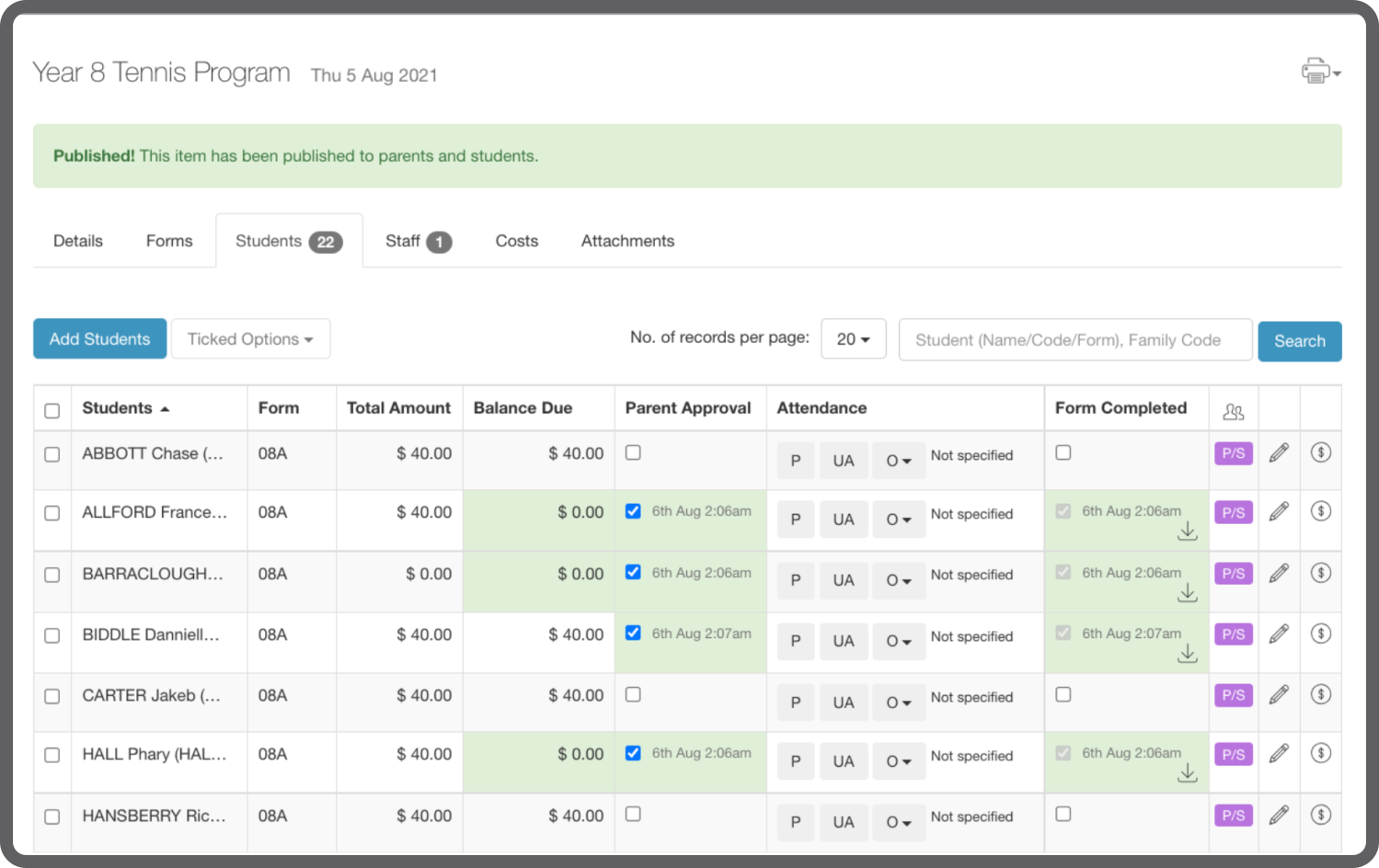Click P/S badge for BIDDLE Danniell
1379x868 pixels.
[1234, 634]
